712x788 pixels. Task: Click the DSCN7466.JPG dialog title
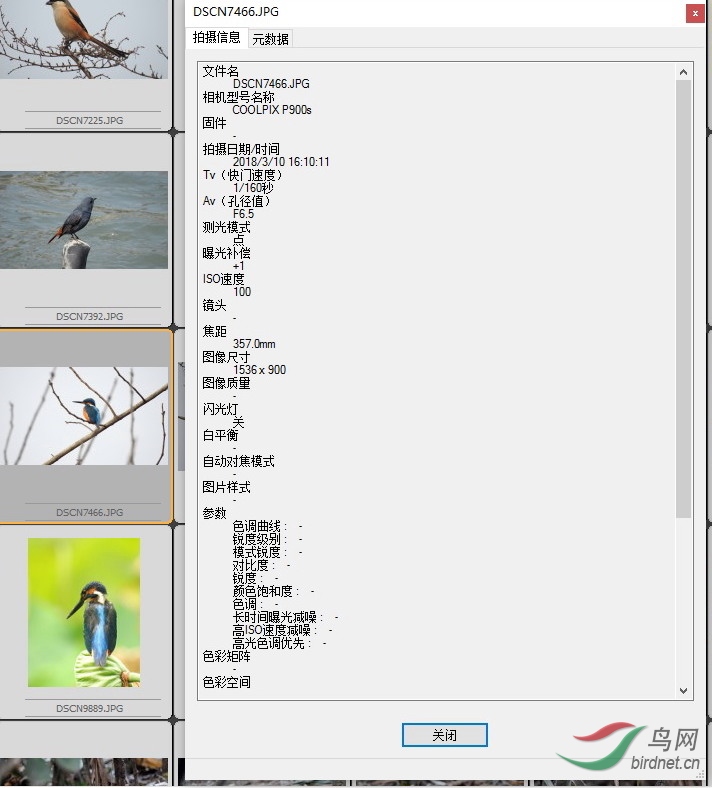(236, 12)
